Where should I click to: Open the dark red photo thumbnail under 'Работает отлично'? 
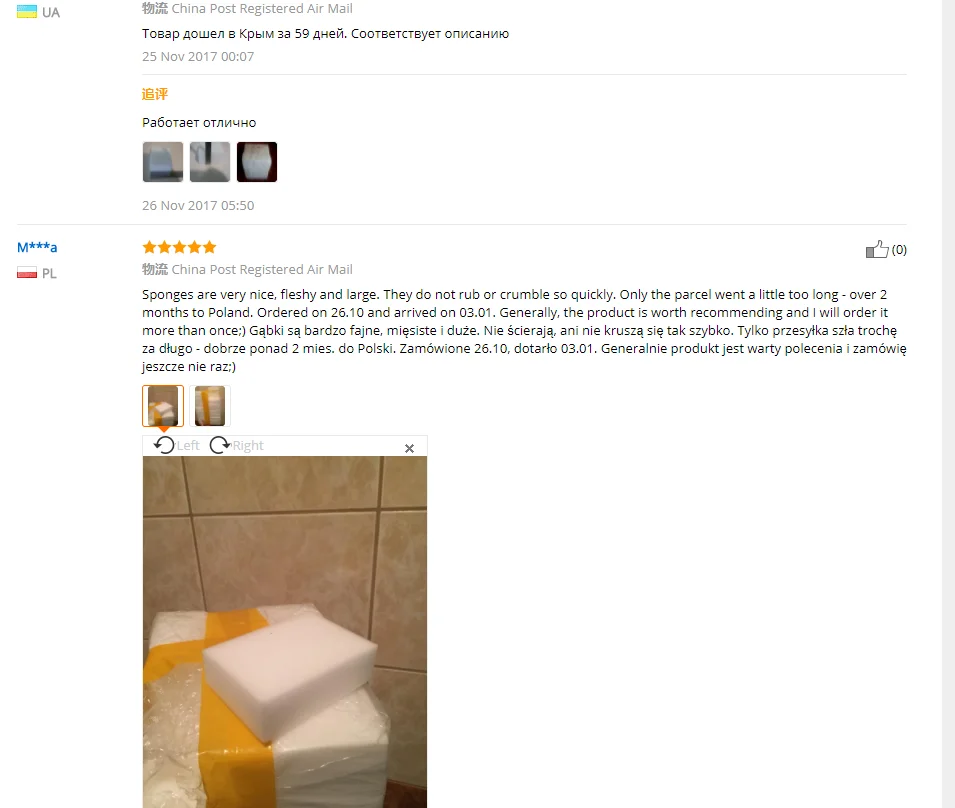coord(257,162)
